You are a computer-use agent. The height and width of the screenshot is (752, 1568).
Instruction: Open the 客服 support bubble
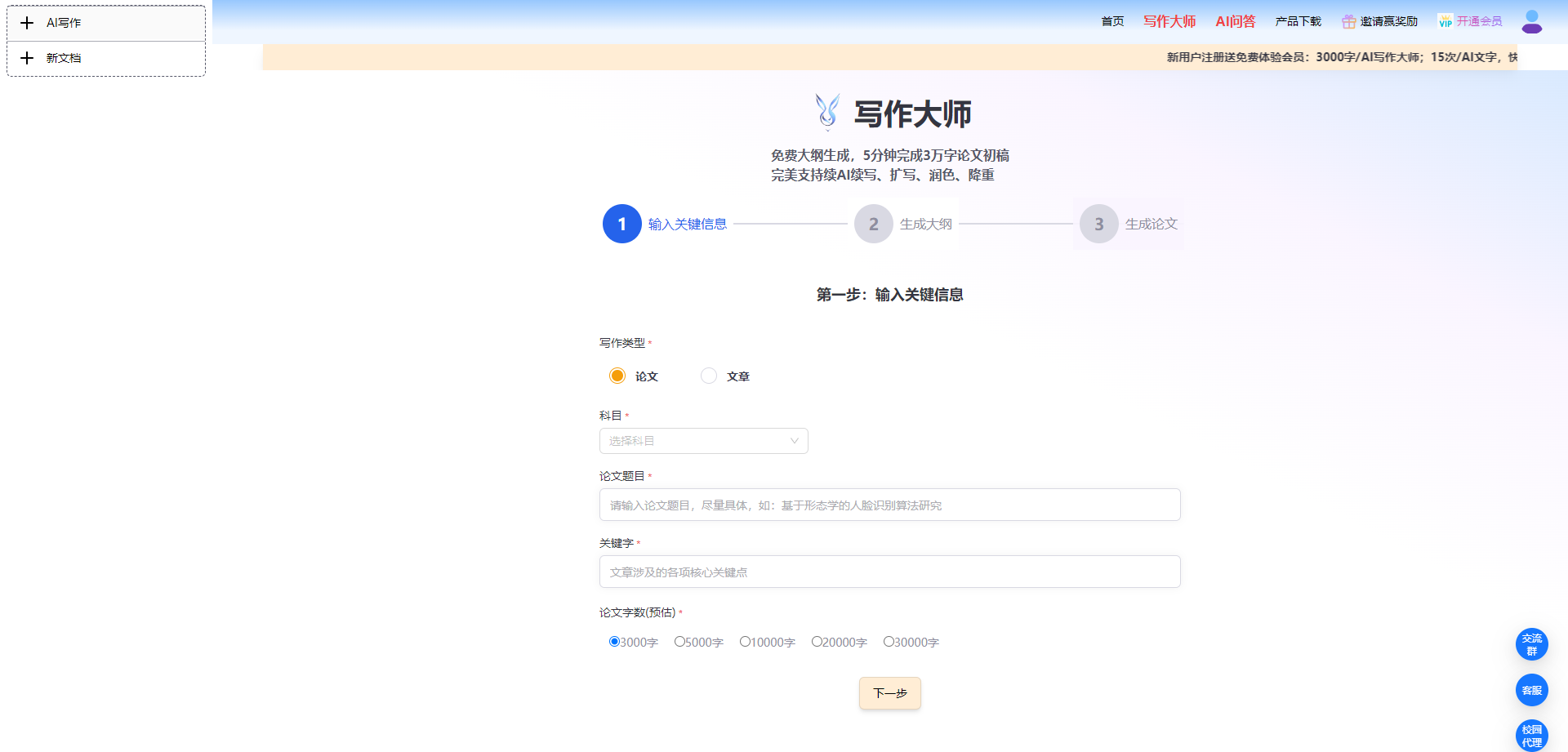[x=1531, y=691]
